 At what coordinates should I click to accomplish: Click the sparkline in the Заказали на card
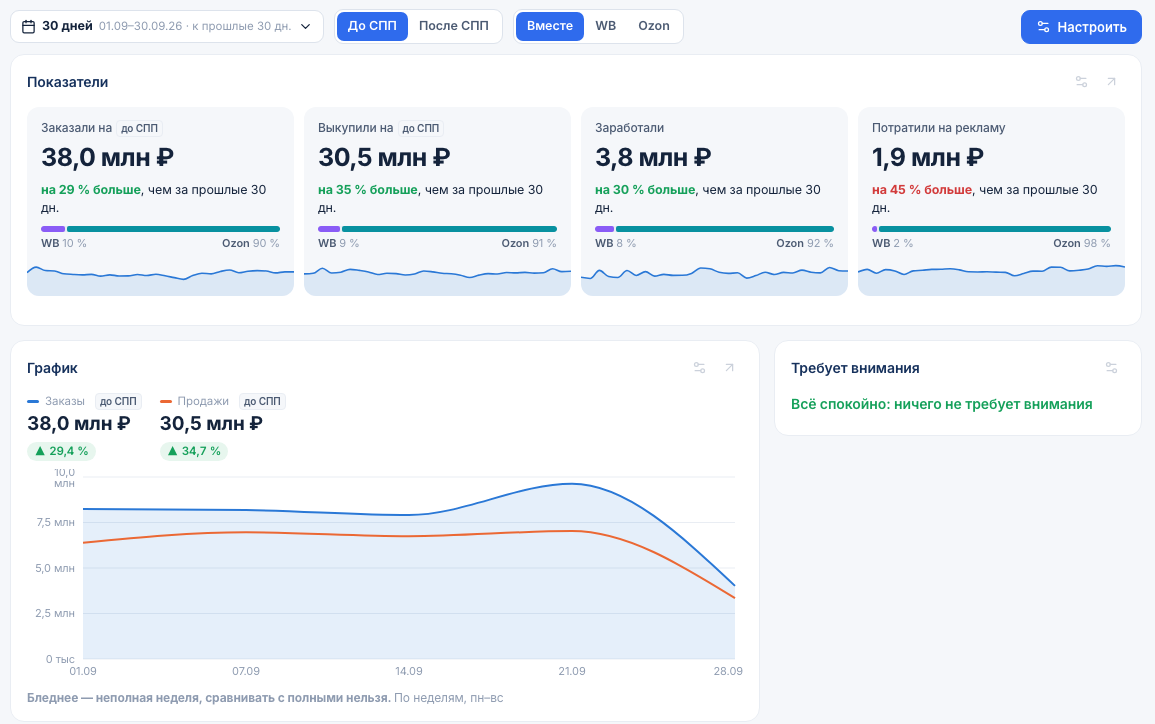(x=161, y=280)
